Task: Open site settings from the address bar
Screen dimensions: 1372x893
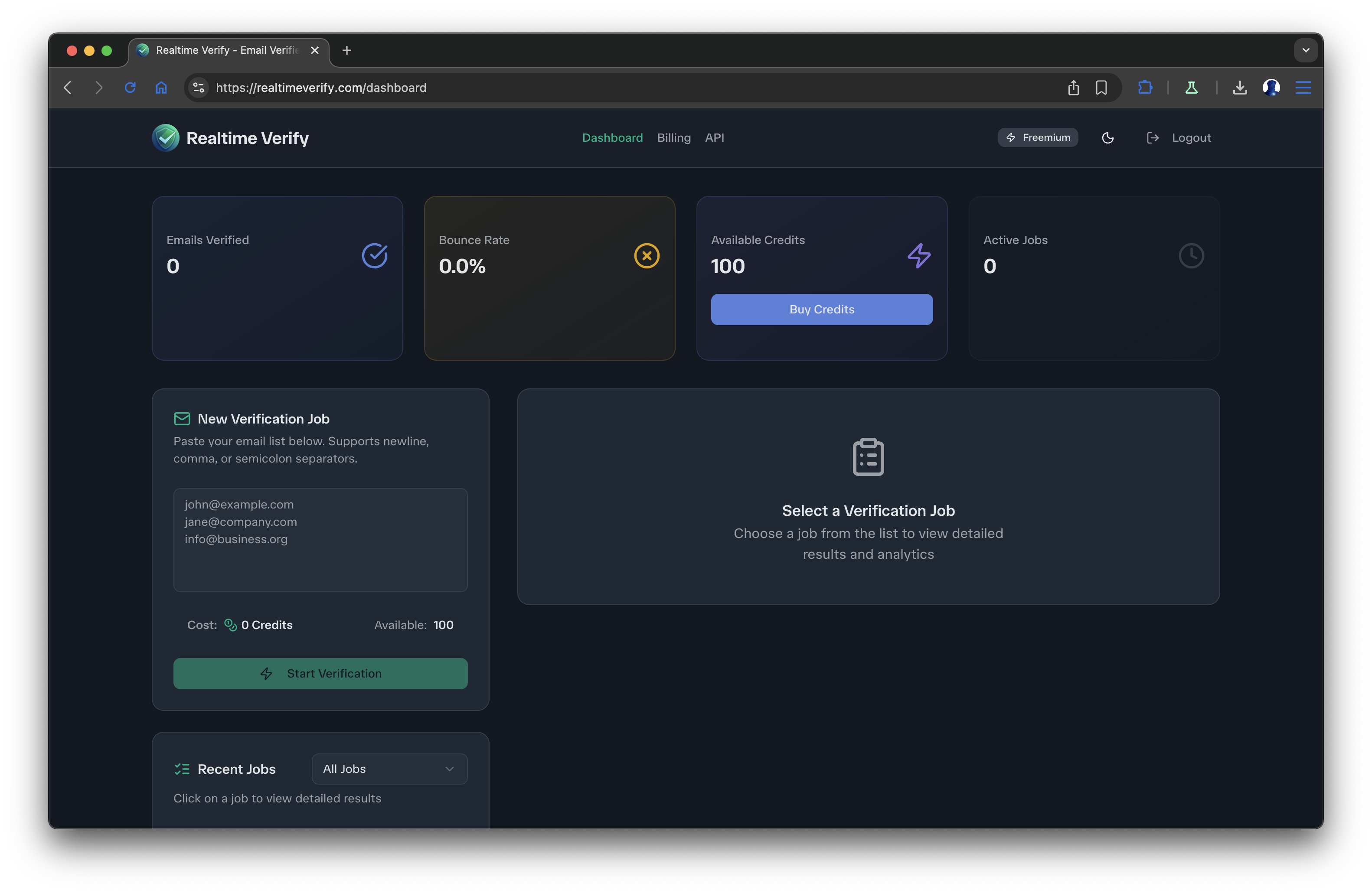Action: (x=198, y=88)
